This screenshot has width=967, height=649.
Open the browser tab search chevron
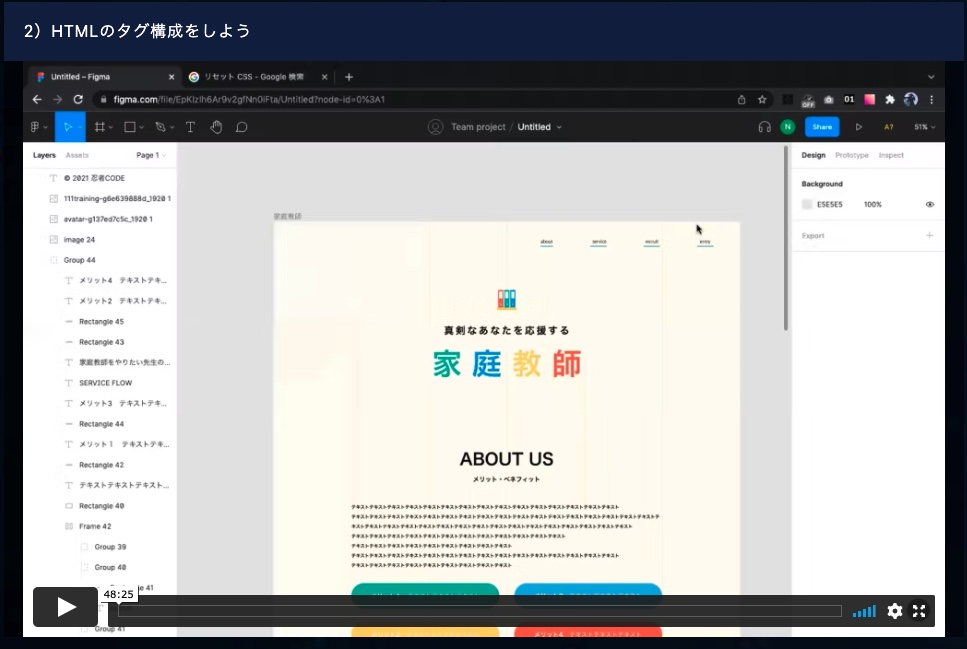tap(931, 77)
